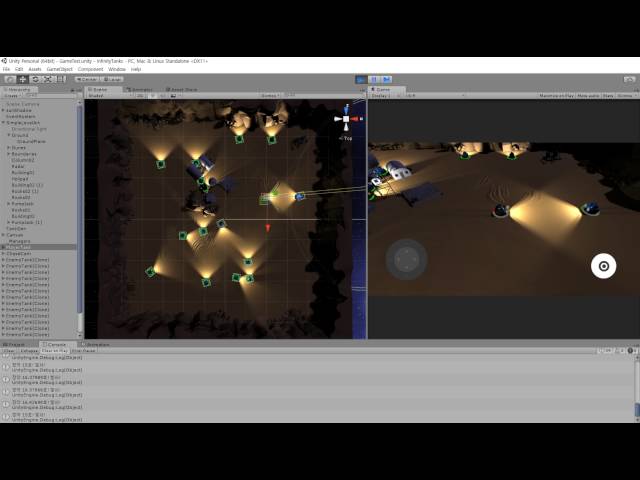Click the scene gizmo center cube
640x480 pixels.
(x=346, y=119)
